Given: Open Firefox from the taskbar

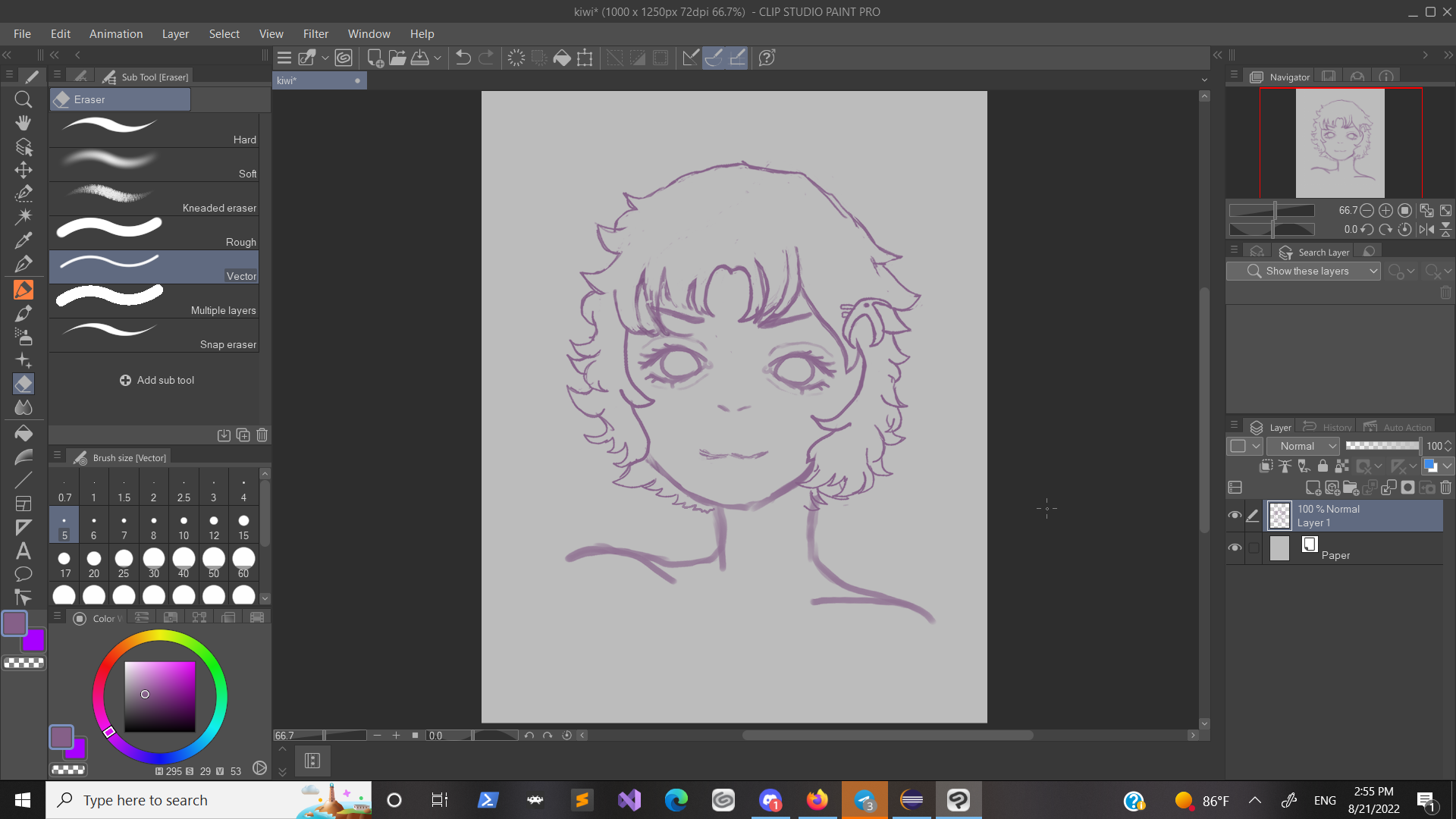Looking at the screenshot, I should point(817,800).
